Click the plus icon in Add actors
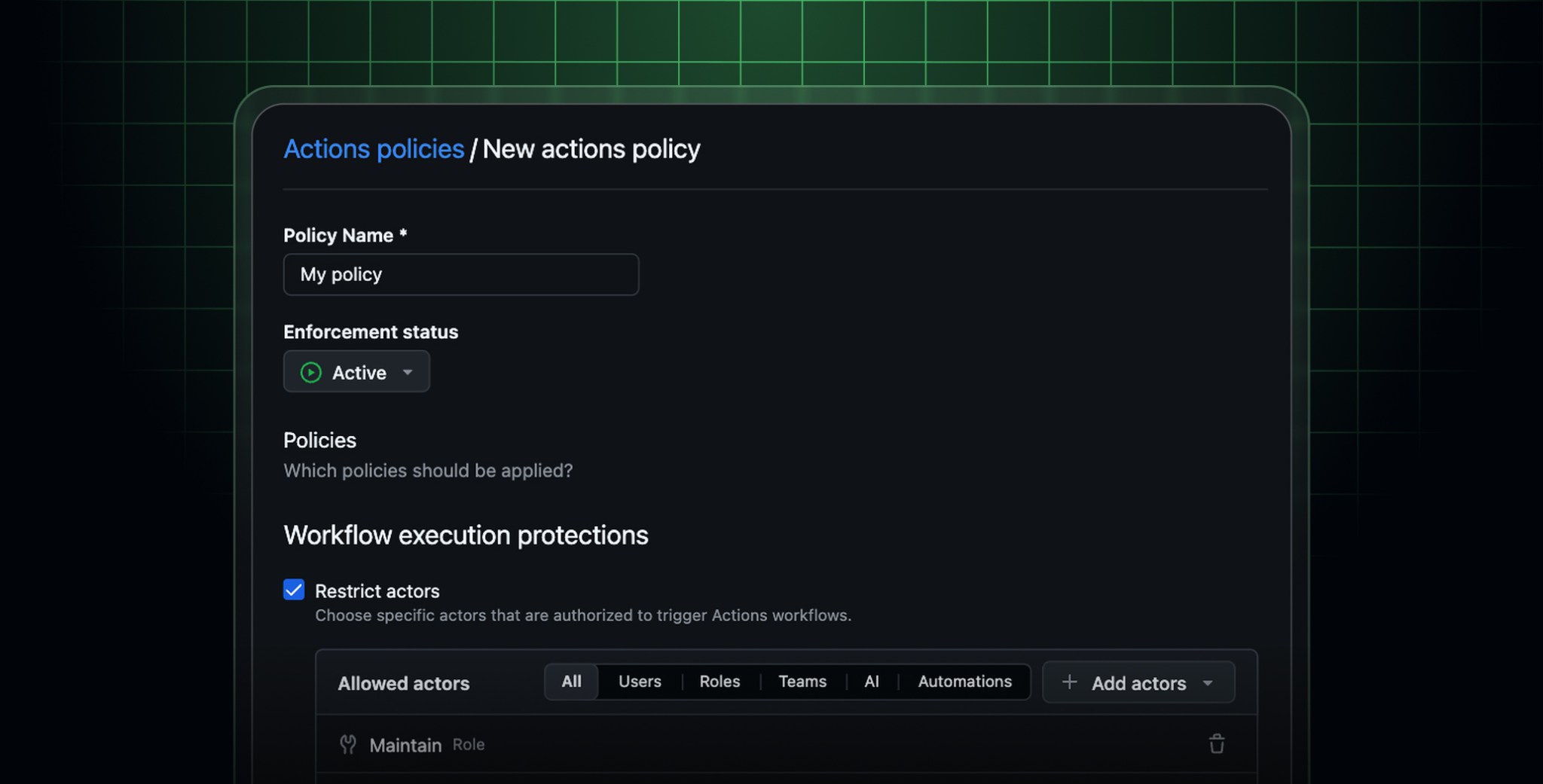 point(1069,682)
